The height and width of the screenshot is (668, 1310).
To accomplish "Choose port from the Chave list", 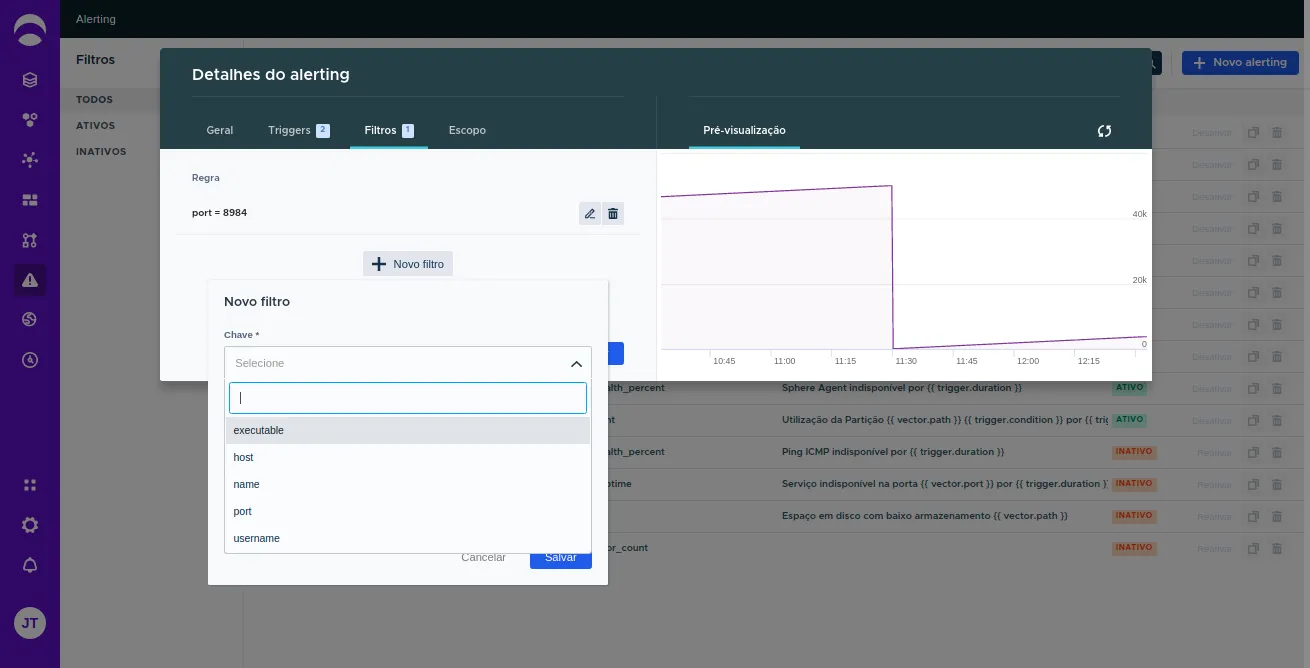I will click(408, 511).
